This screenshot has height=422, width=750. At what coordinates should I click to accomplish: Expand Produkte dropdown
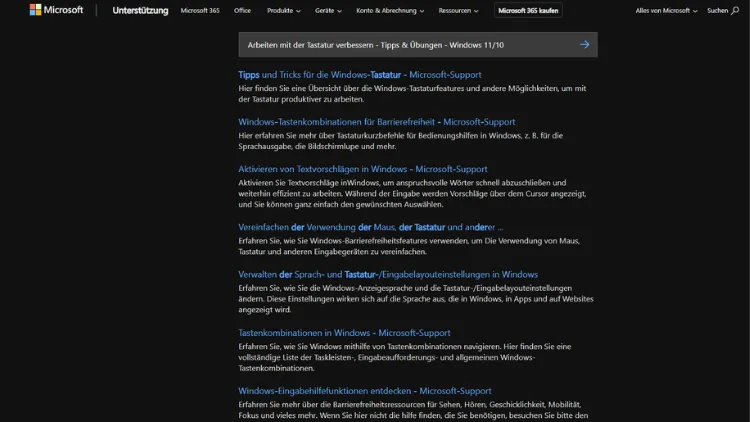(284, 11)
